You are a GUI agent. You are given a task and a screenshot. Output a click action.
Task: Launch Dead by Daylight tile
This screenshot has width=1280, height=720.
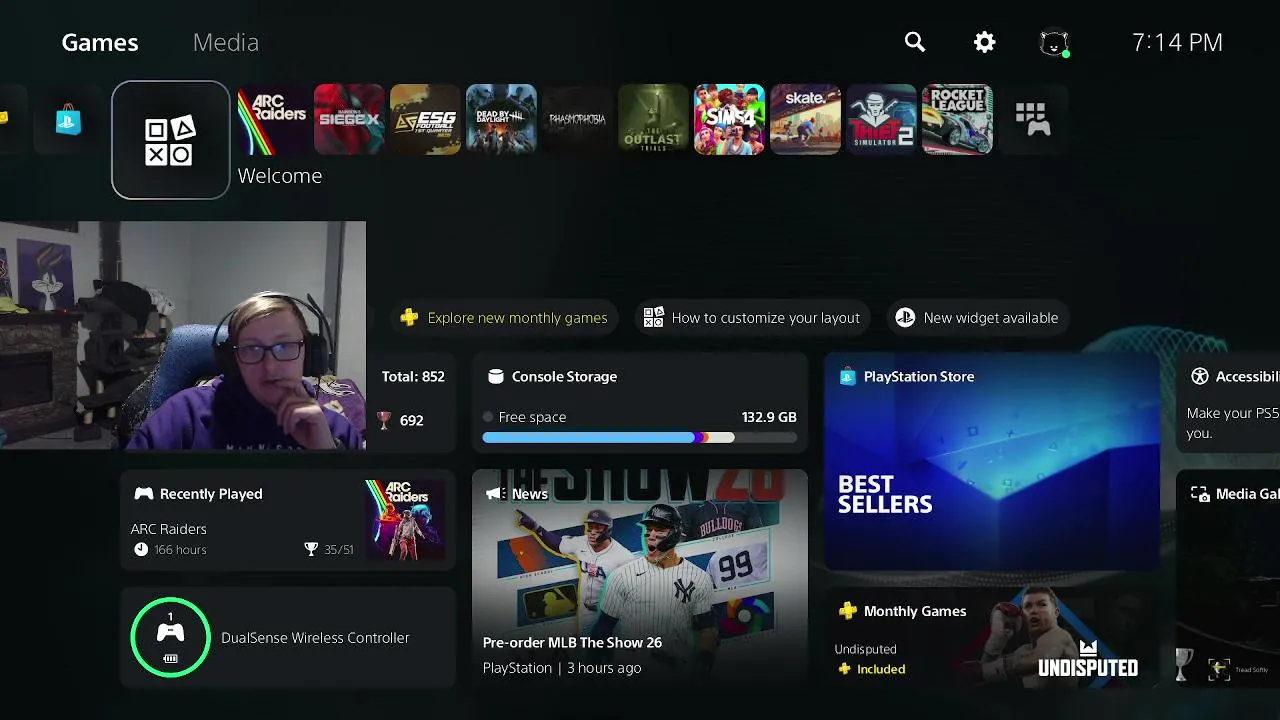pos(501,120)
